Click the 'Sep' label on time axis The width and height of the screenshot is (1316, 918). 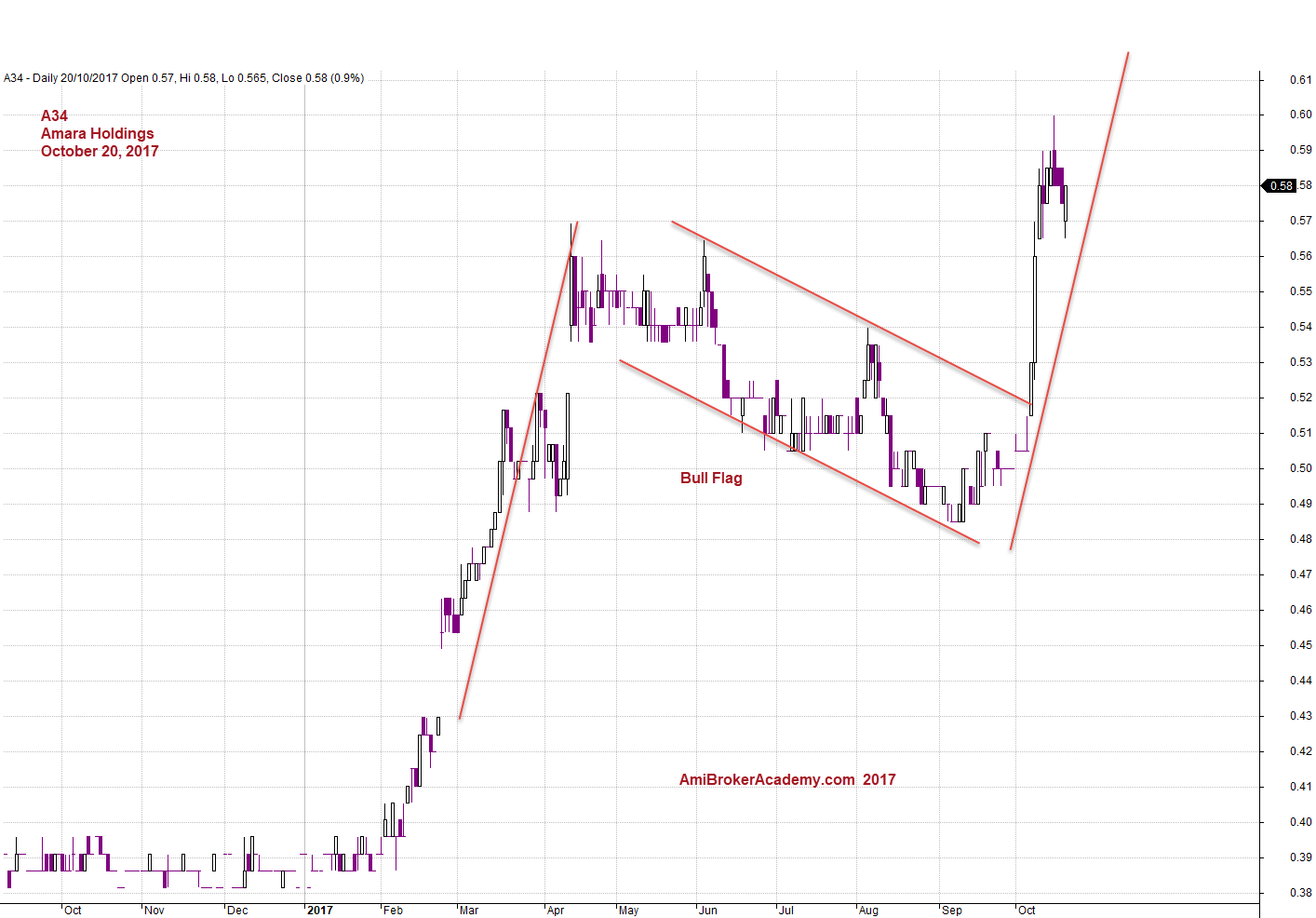pos(951,911)
